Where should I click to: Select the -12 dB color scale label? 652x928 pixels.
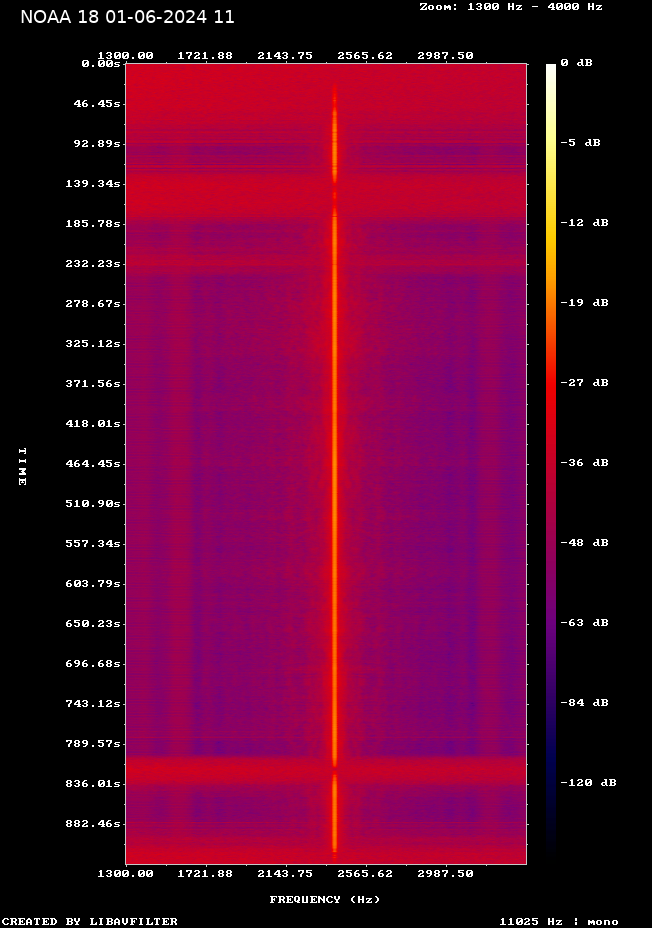(584, 223)
